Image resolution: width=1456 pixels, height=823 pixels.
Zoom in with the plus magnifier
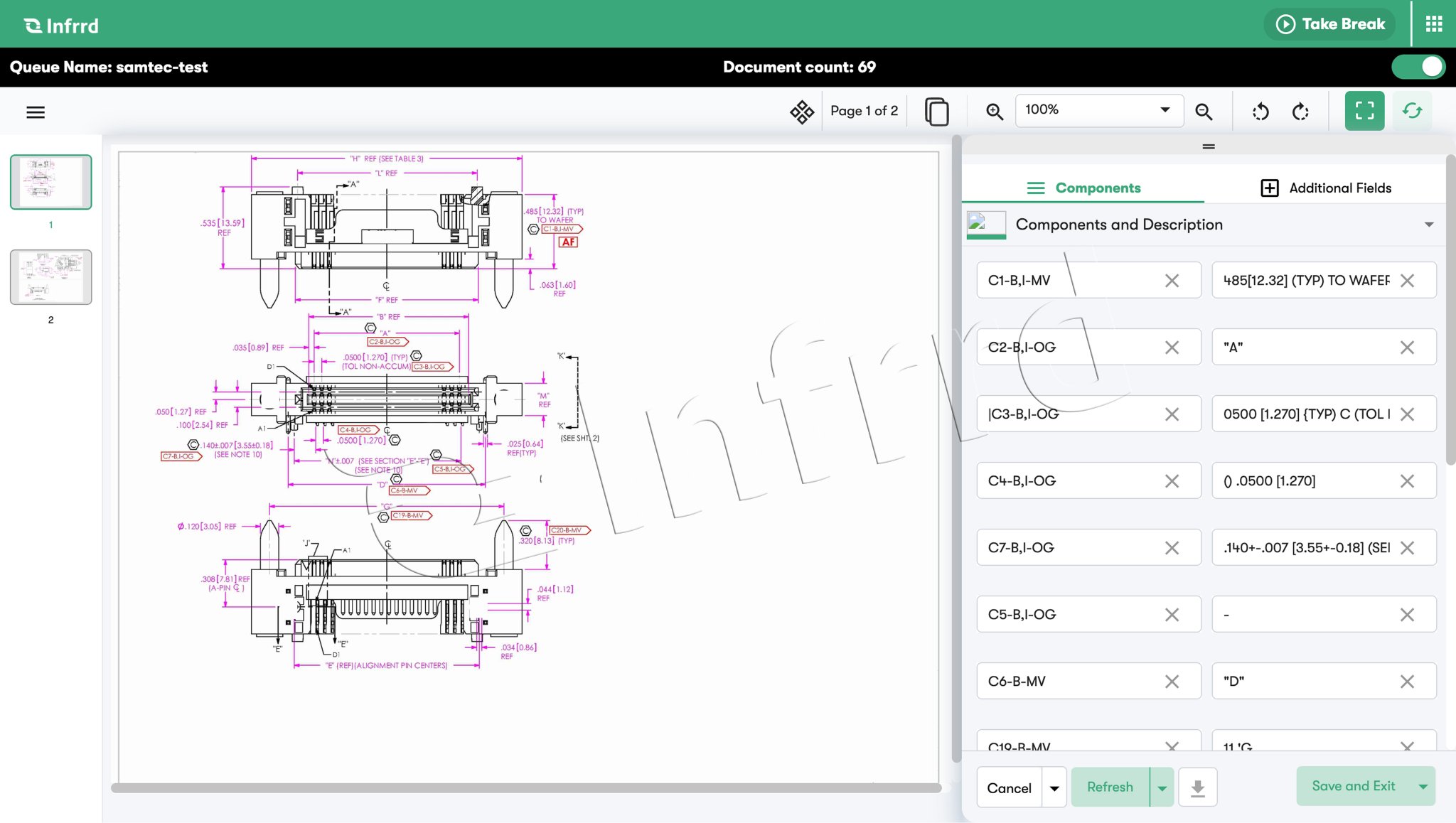click(994, 112)
